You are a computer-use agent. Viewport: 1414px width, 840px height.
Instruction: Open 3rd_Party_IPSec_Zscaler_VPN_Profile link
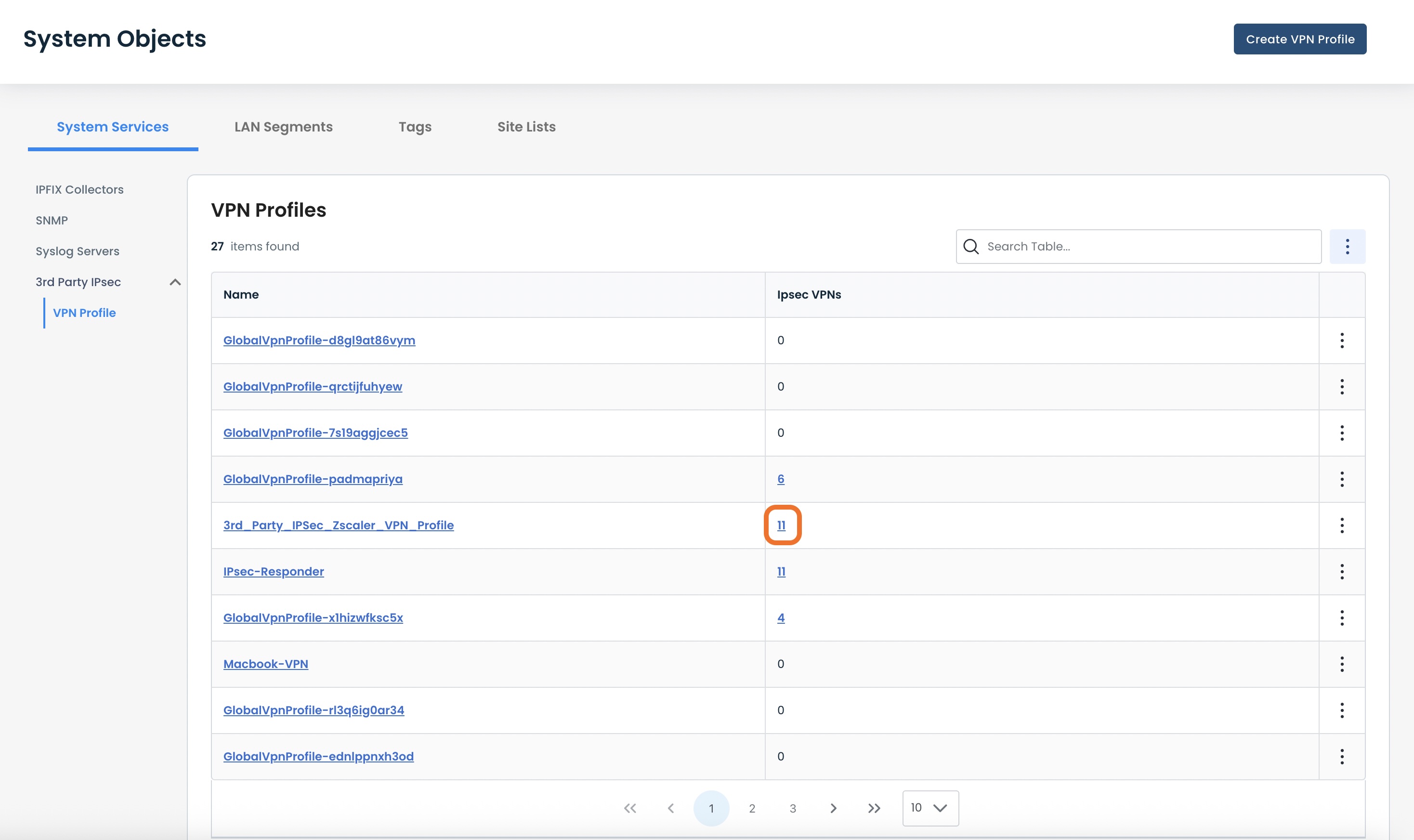click(x=339, y=525)
